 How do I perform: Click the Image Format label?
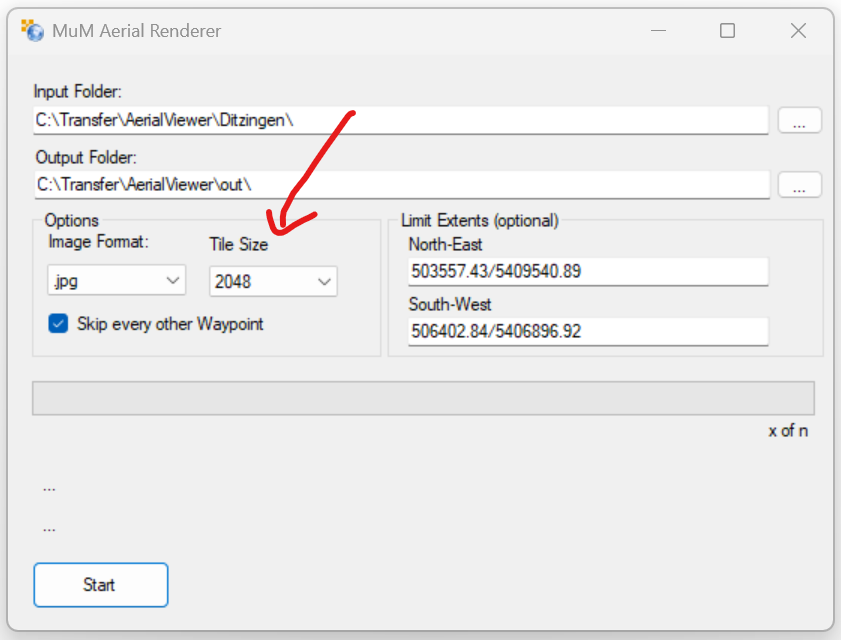(x=98, y=241)
